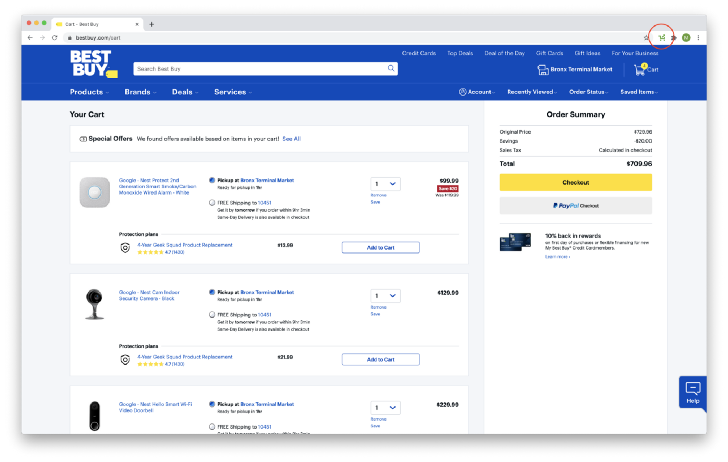Viewport: 728px width, 462px height.
Task: Open the browser profile avatar
Action: click(x=686, y=38)
